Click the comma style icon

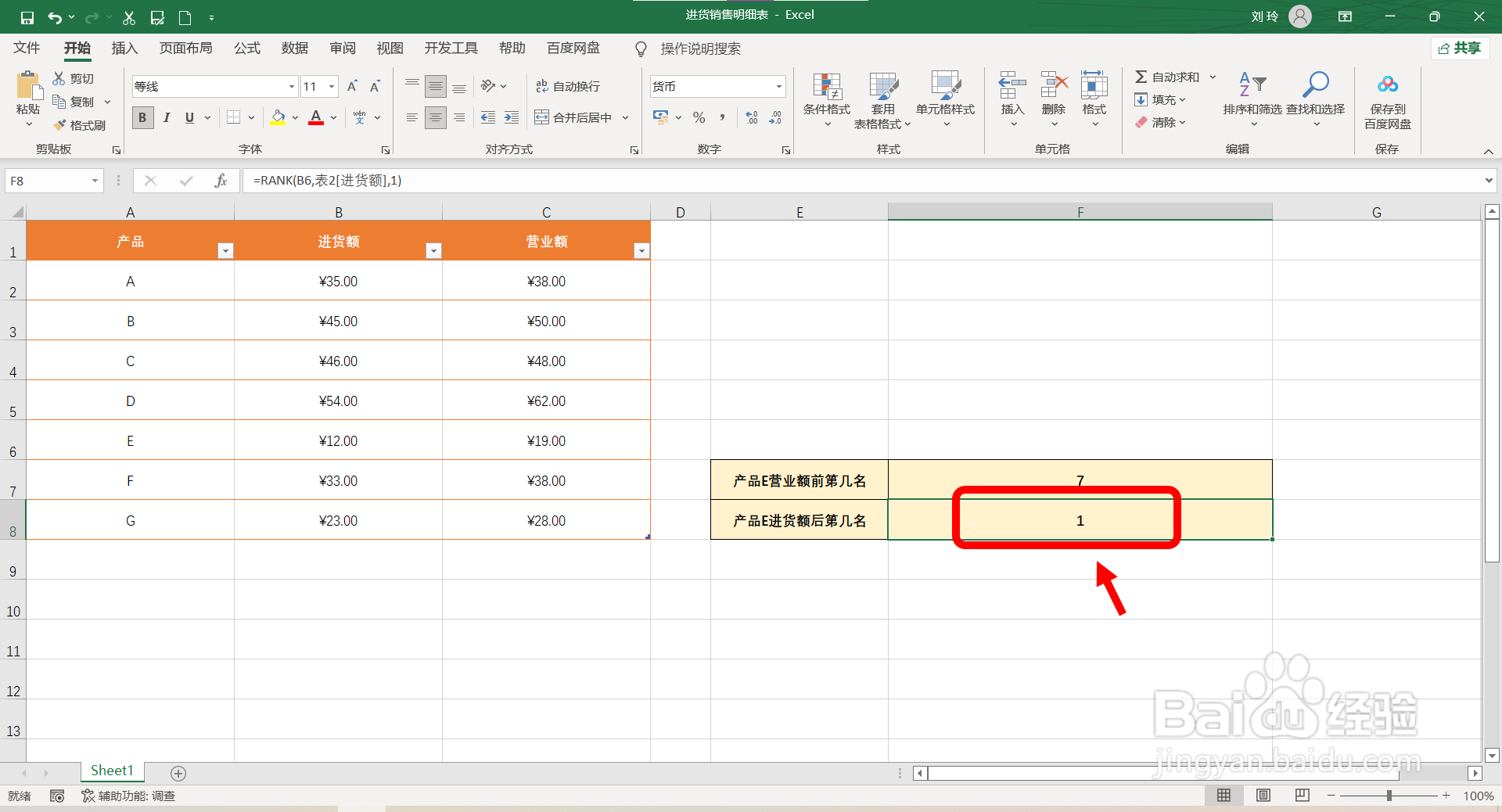(x=722, y=117)
